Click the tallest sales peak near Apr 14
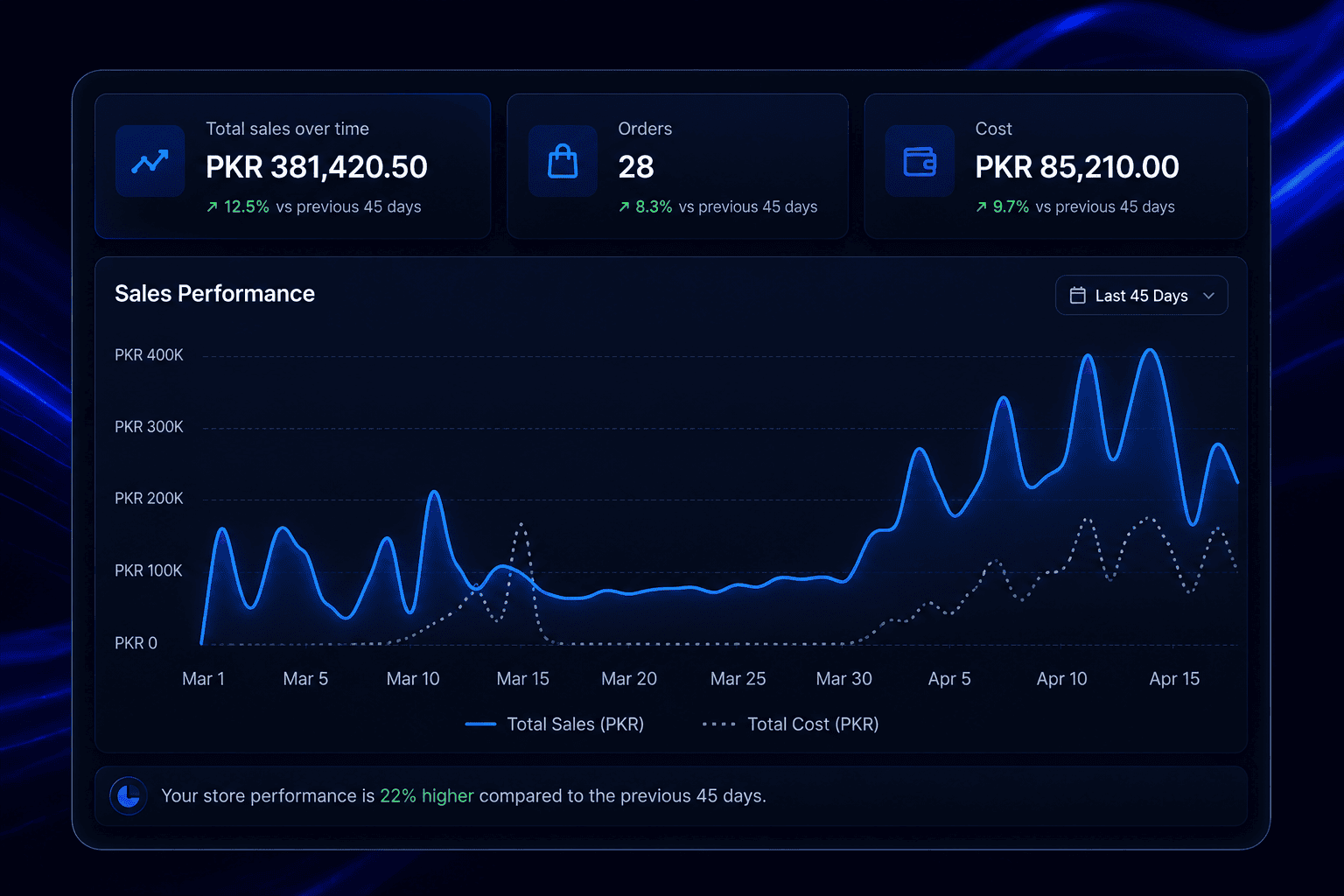The height and width of the screenshot is (896, 1344). 1151,351
